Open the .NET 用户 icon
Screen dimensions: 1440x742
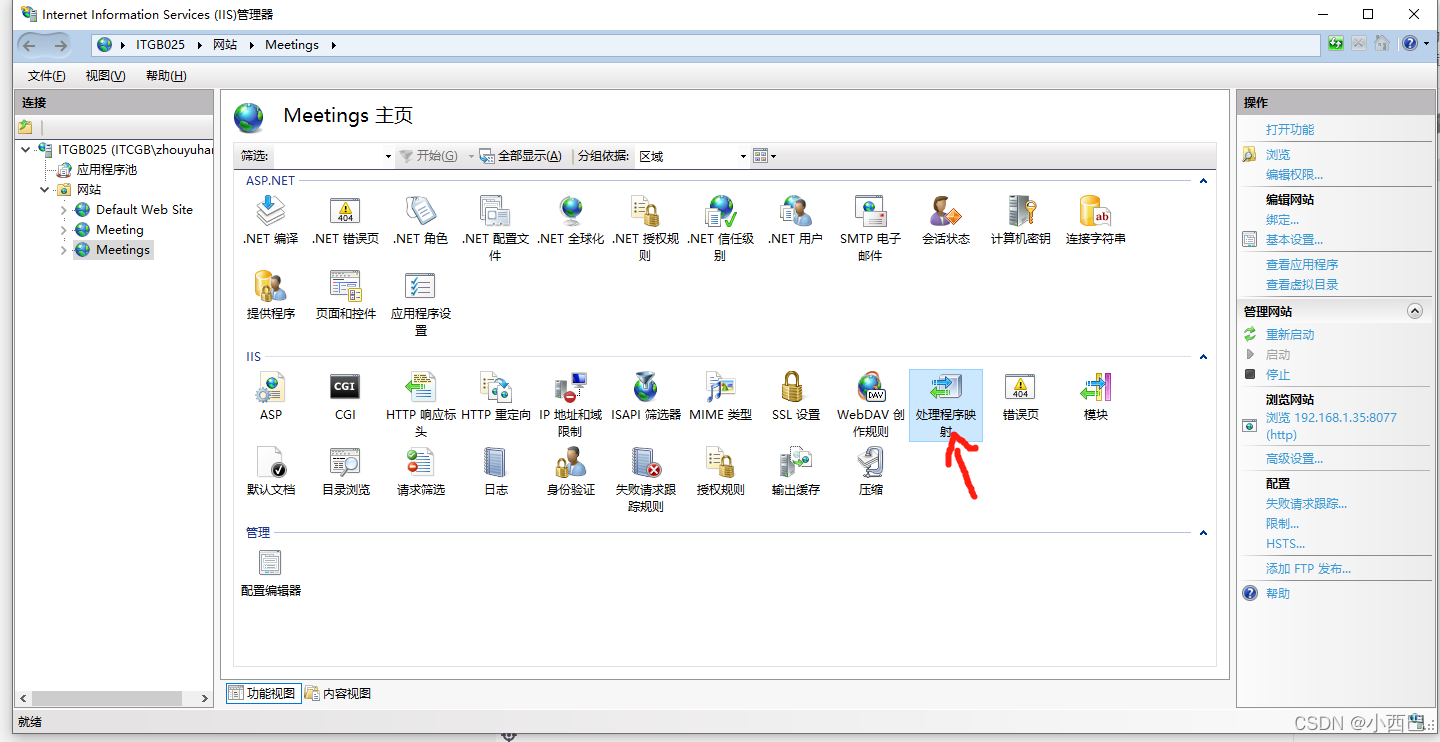click(795, 220)
